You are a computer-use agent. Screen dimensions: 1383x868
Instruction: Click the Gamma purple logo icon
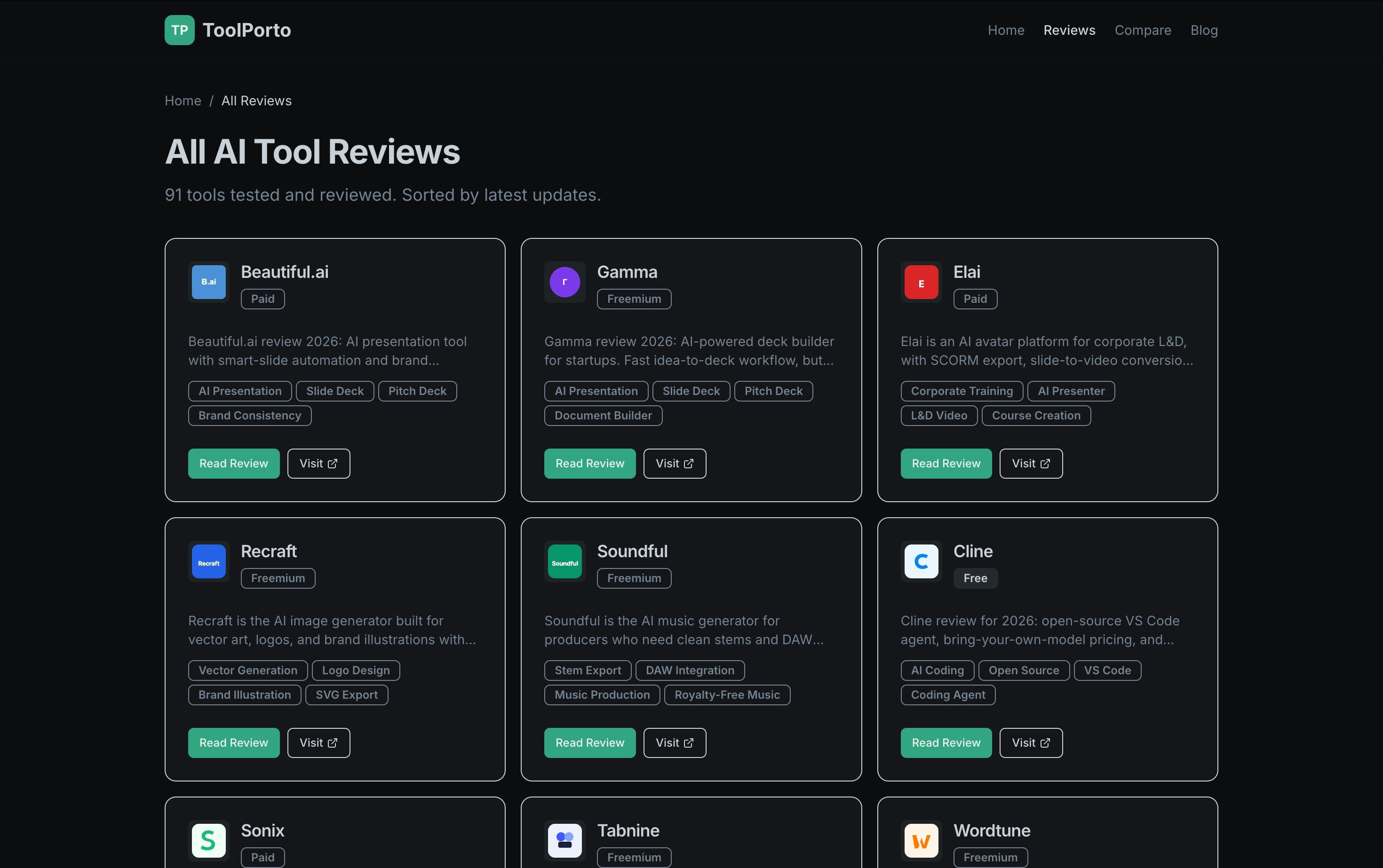coord(564,282)
